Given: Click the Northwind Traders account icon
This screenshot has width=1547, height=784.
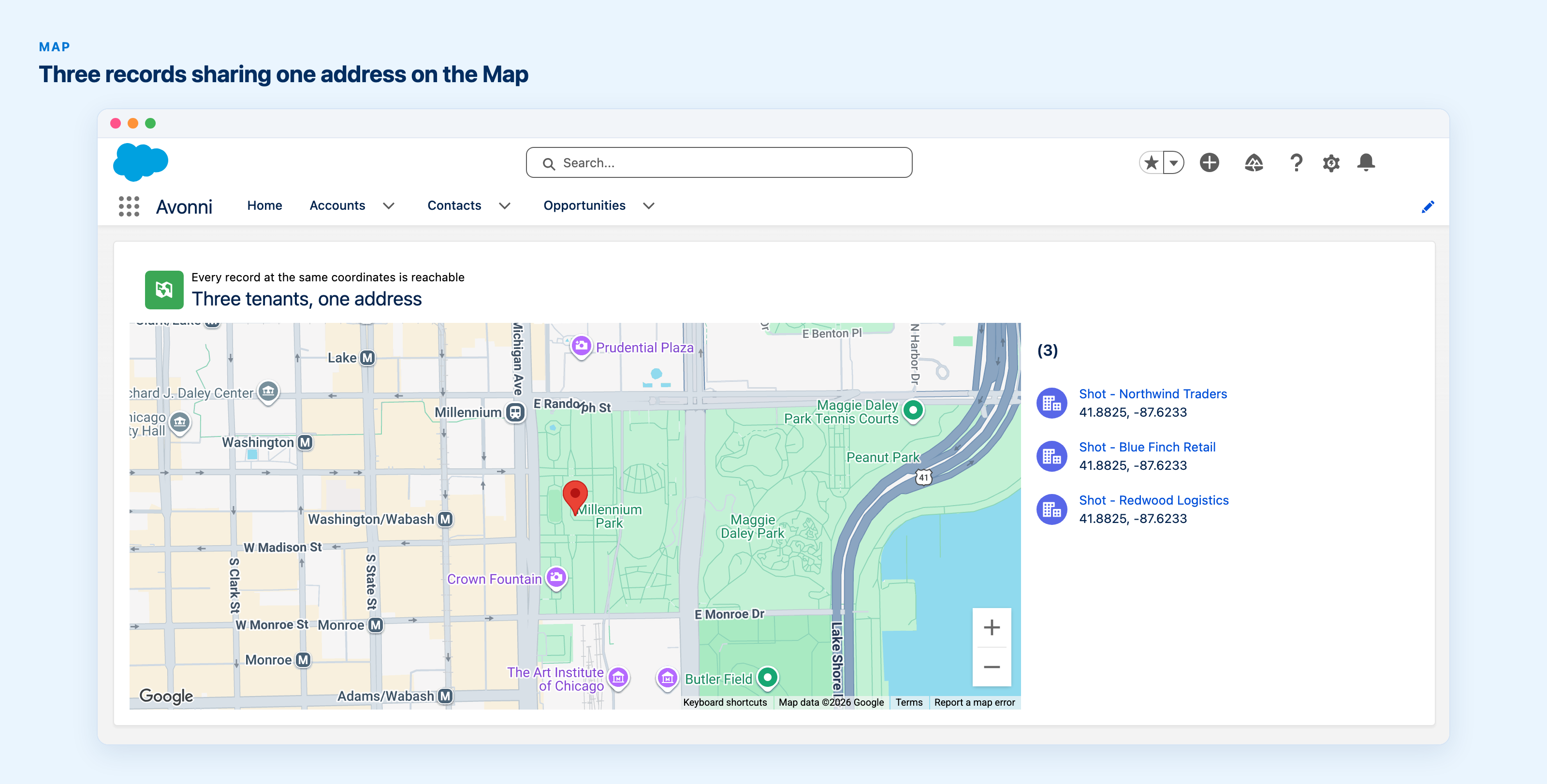Looking at the screenshot, I should [x=1051, y=403].
